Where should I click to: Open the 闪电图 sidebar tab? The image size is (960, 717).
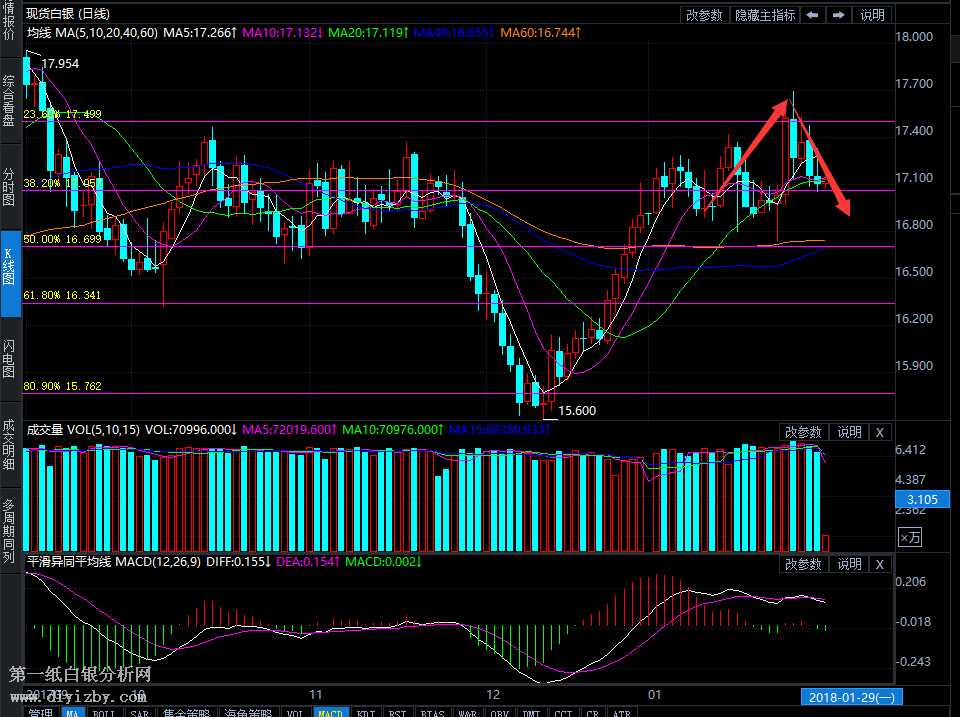[x=9, y=359]
